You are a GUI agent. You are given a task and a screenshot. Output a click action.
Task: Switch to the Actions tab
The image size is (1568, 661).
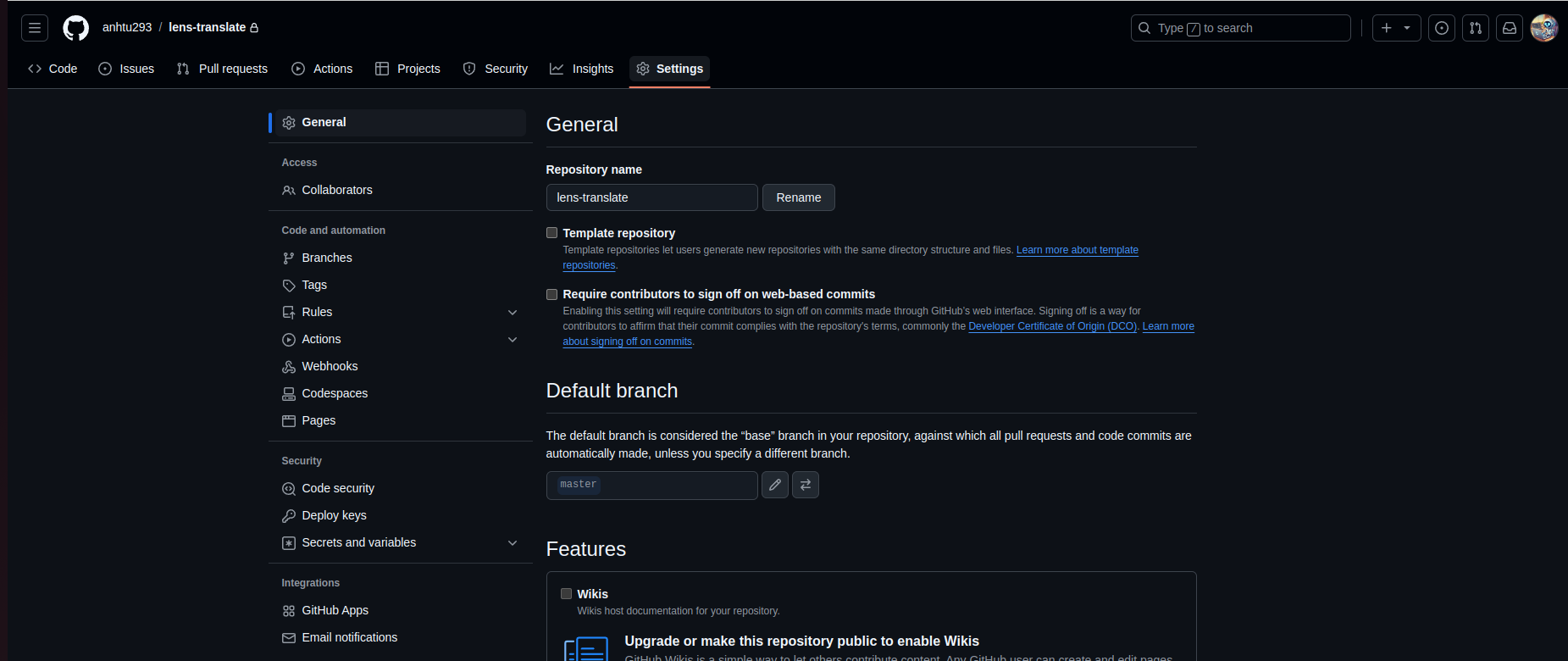pos(322,69)
